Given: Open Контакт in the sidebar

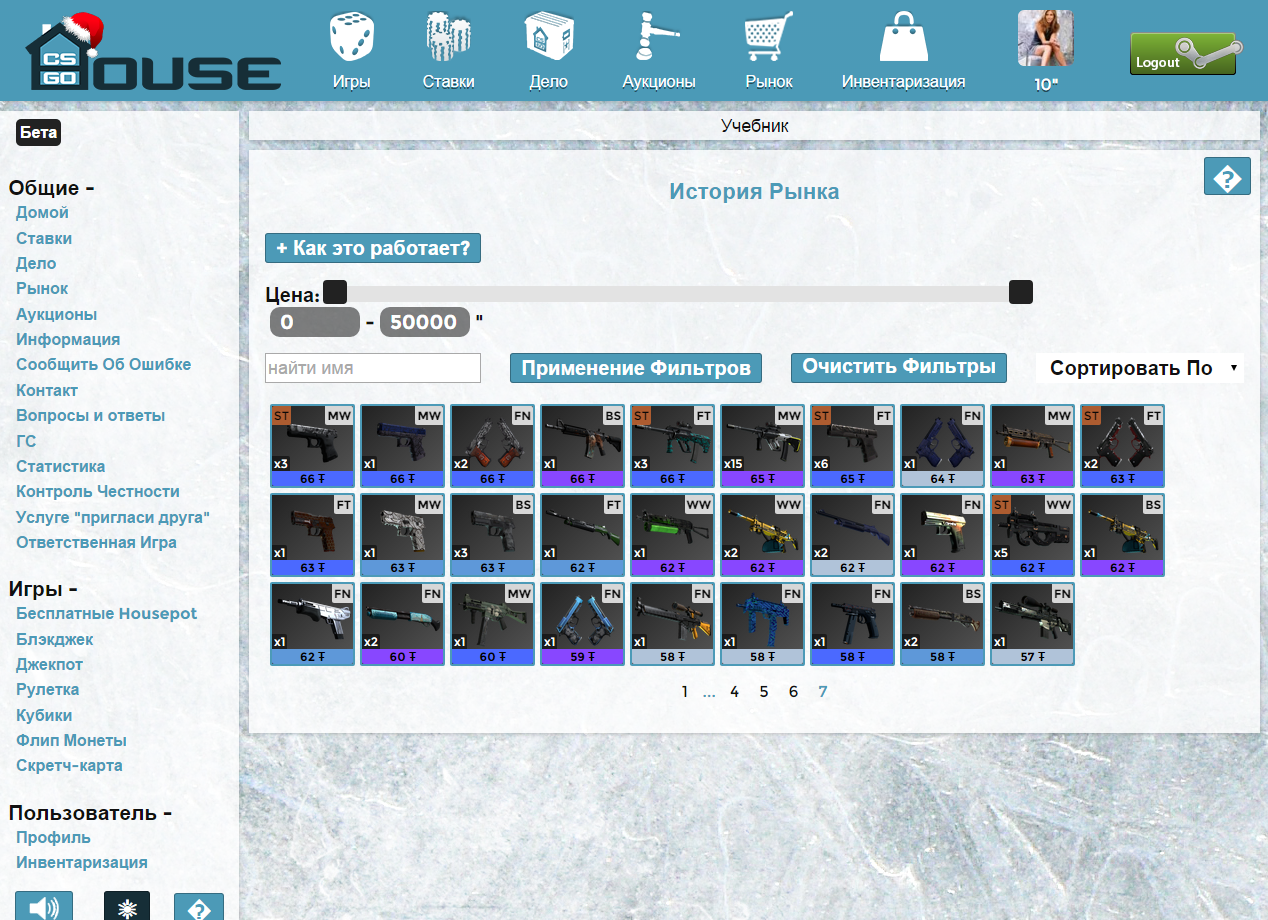Looking at the screenshot, I should (x=47, y=391).
